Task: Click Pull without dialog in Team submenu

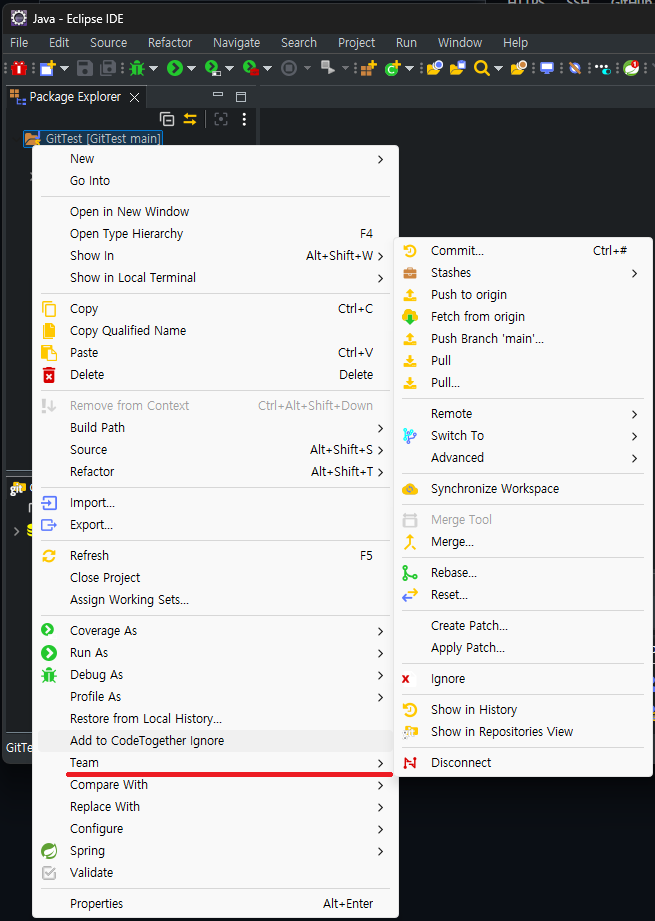Action: 523,361
